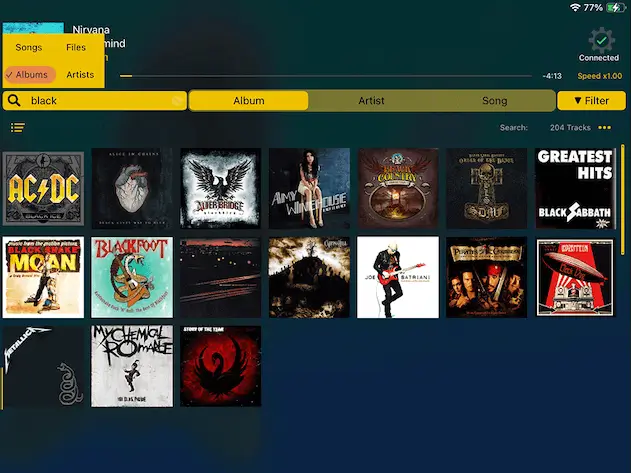Image resolution: width=631 pixels, height=473 pixels.
Task: Open the Alter Bridge Blackbird album
Action: [x=221, y=188]
